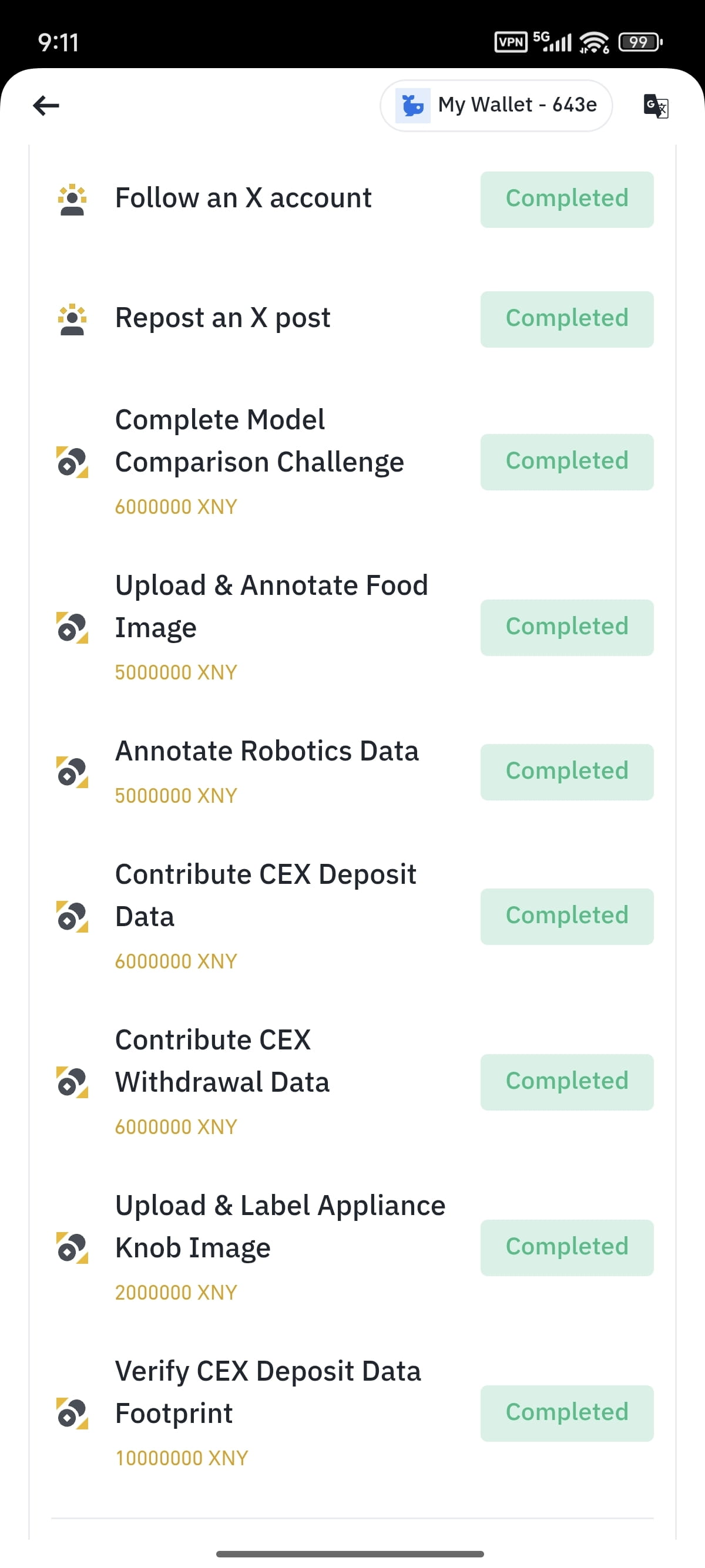This screenshot has width=705, height=1568.
Task: Click Completed button for Upload & Annotate Food Image
Action: (x=567, y=628)
